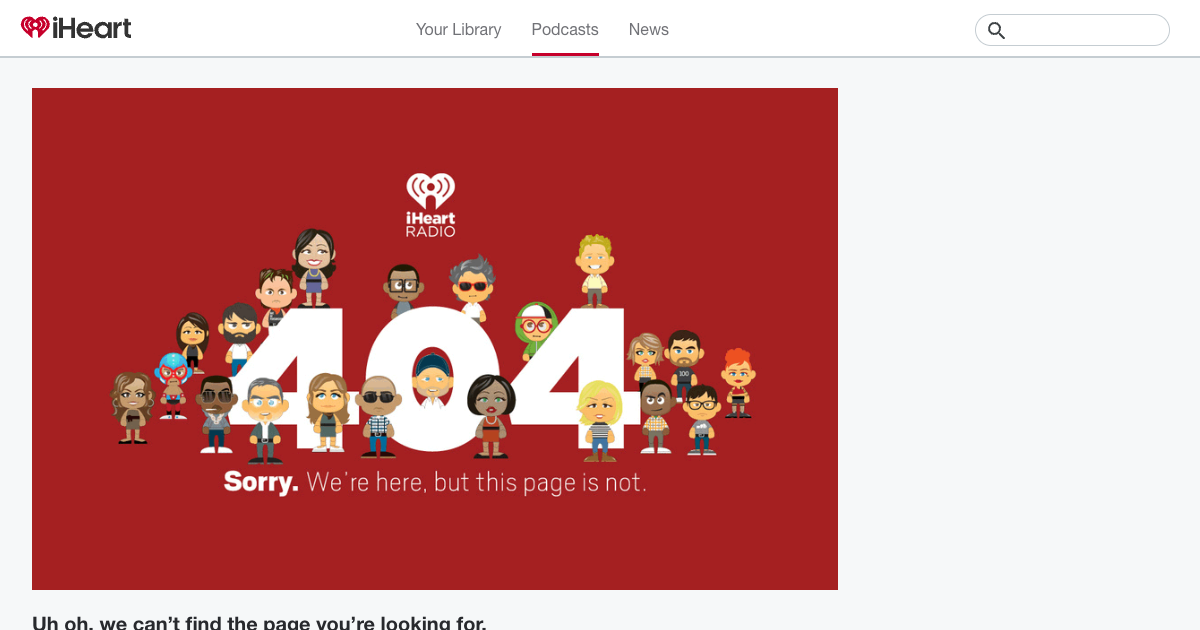The height and width of the screenshot is (630, 1200).
Task: Click the blonde woman in striped shirt
Action: tap(600, 420)
